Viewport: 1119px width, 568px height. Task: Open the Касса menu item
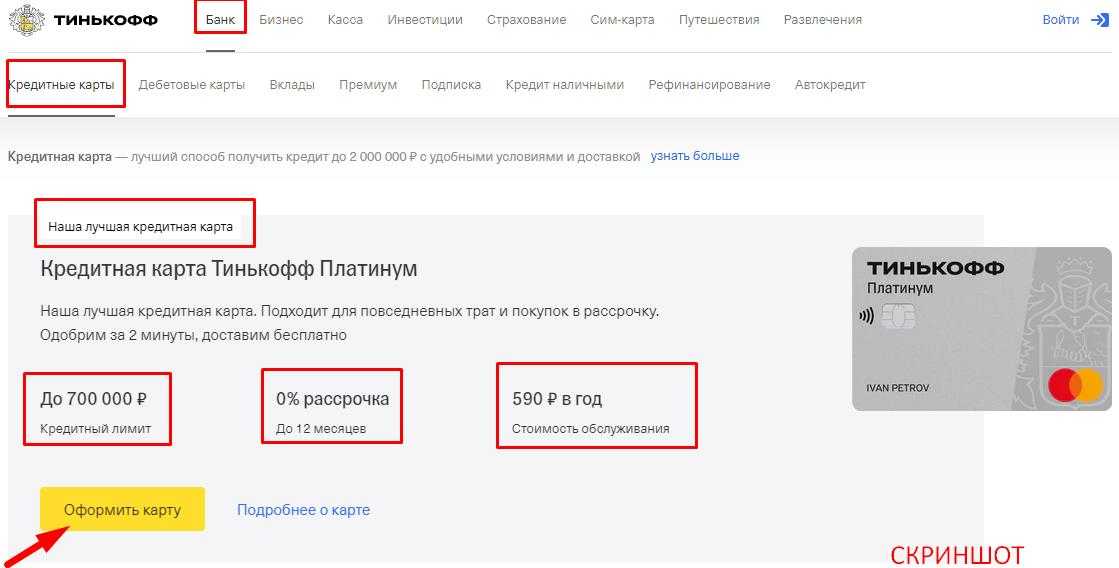click(x=345, y=20)
